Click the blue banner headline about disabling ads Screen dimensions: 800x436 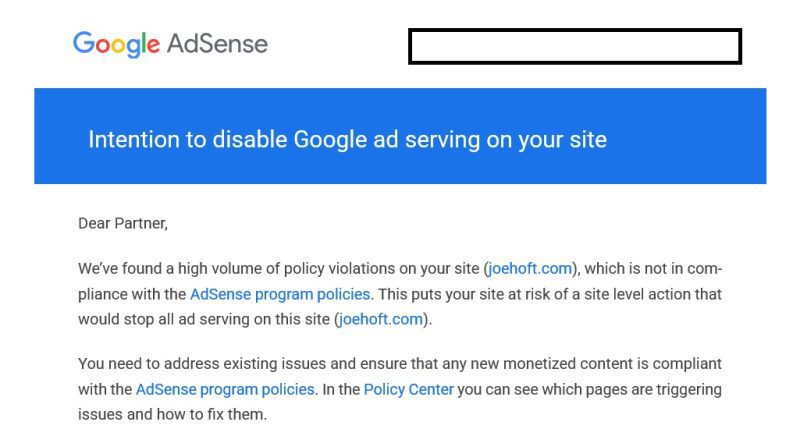click(347, 139)
